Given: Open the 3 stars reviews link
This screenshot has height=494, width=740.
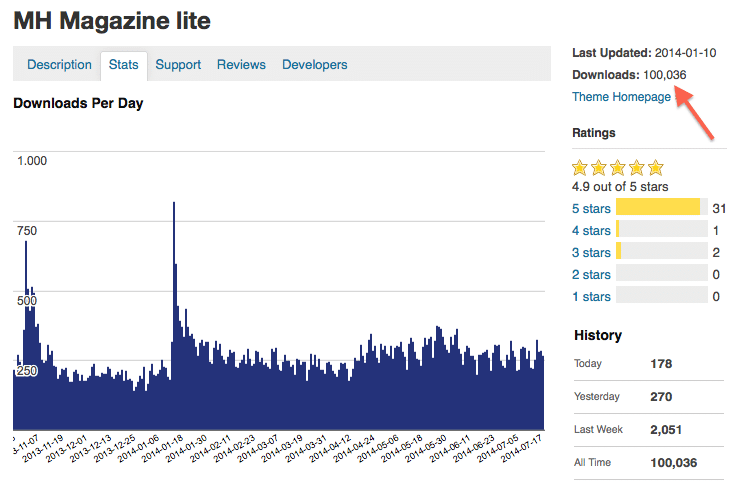Looking at the screenshot, I should point(591,252).
